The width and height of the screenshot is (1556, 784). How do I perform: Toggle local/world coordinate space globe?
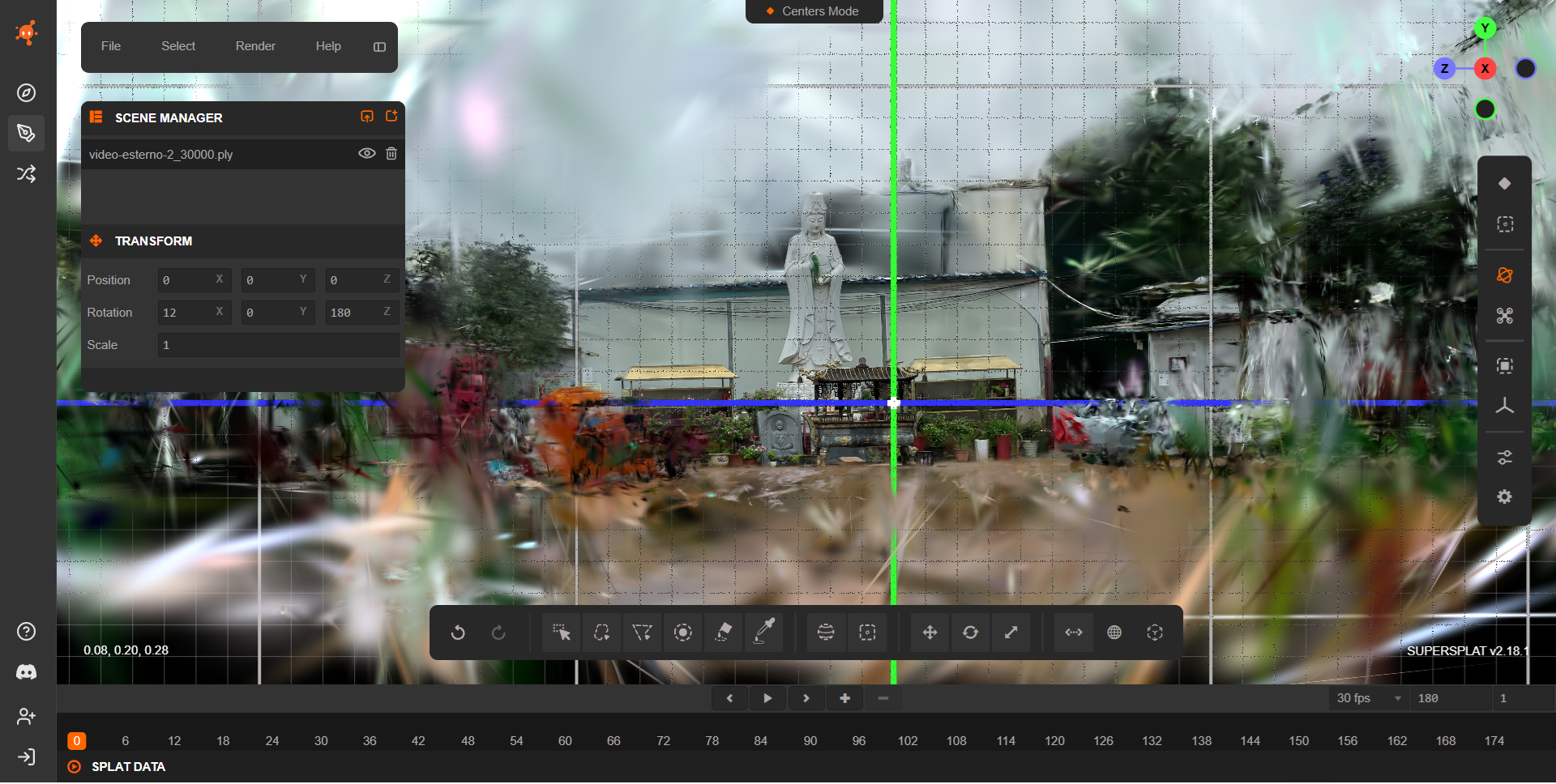[x=1114, y=633]
